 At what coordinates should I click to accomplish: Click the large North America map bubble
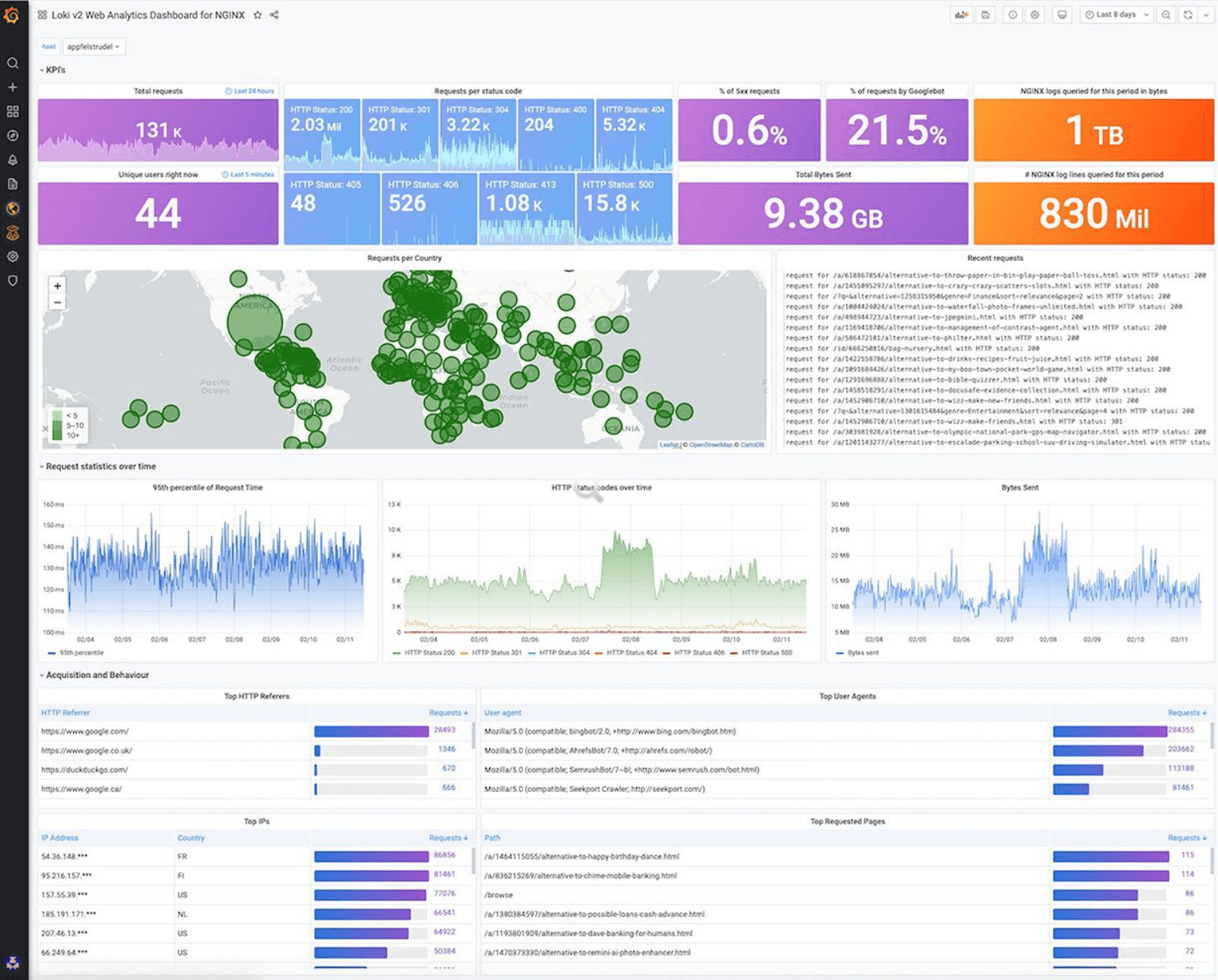(x=255, y=323)
